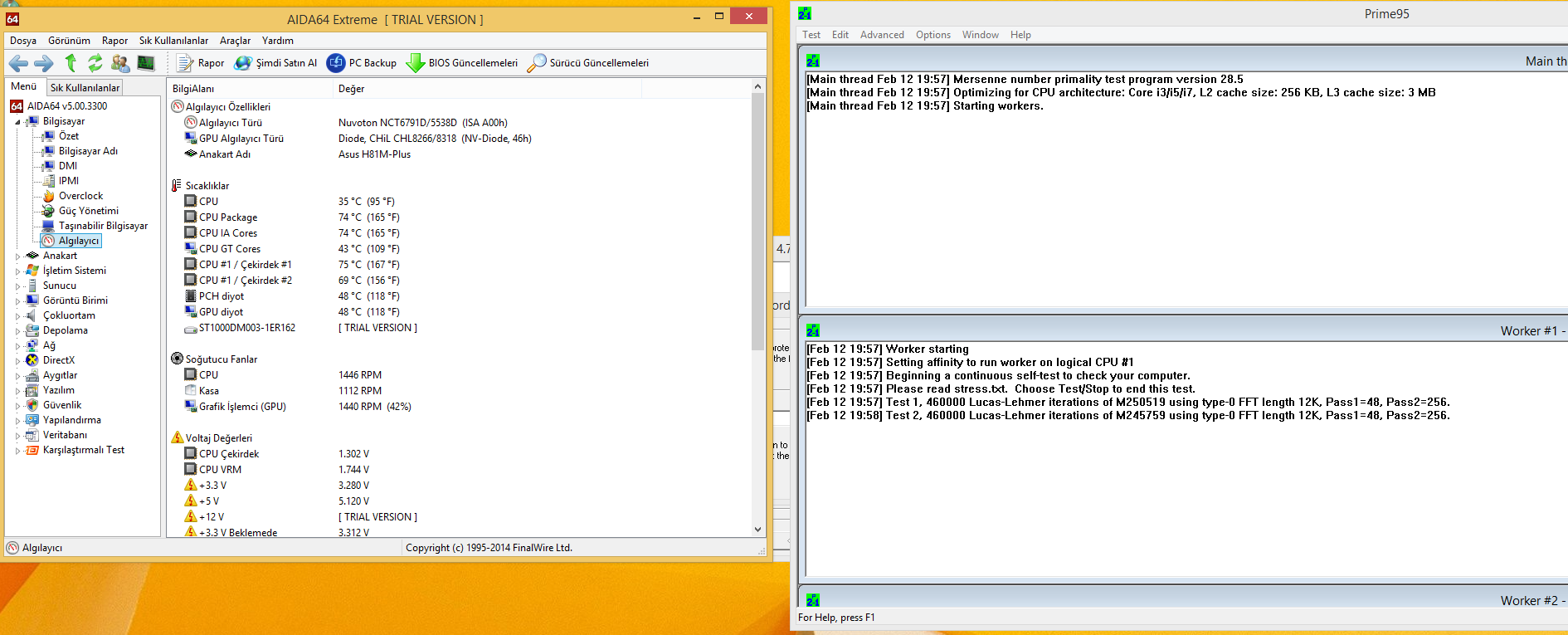Open the Sık Kullanılanlar menu
Viewport: 1568px width, 635px height.
[x=173, y=41]
